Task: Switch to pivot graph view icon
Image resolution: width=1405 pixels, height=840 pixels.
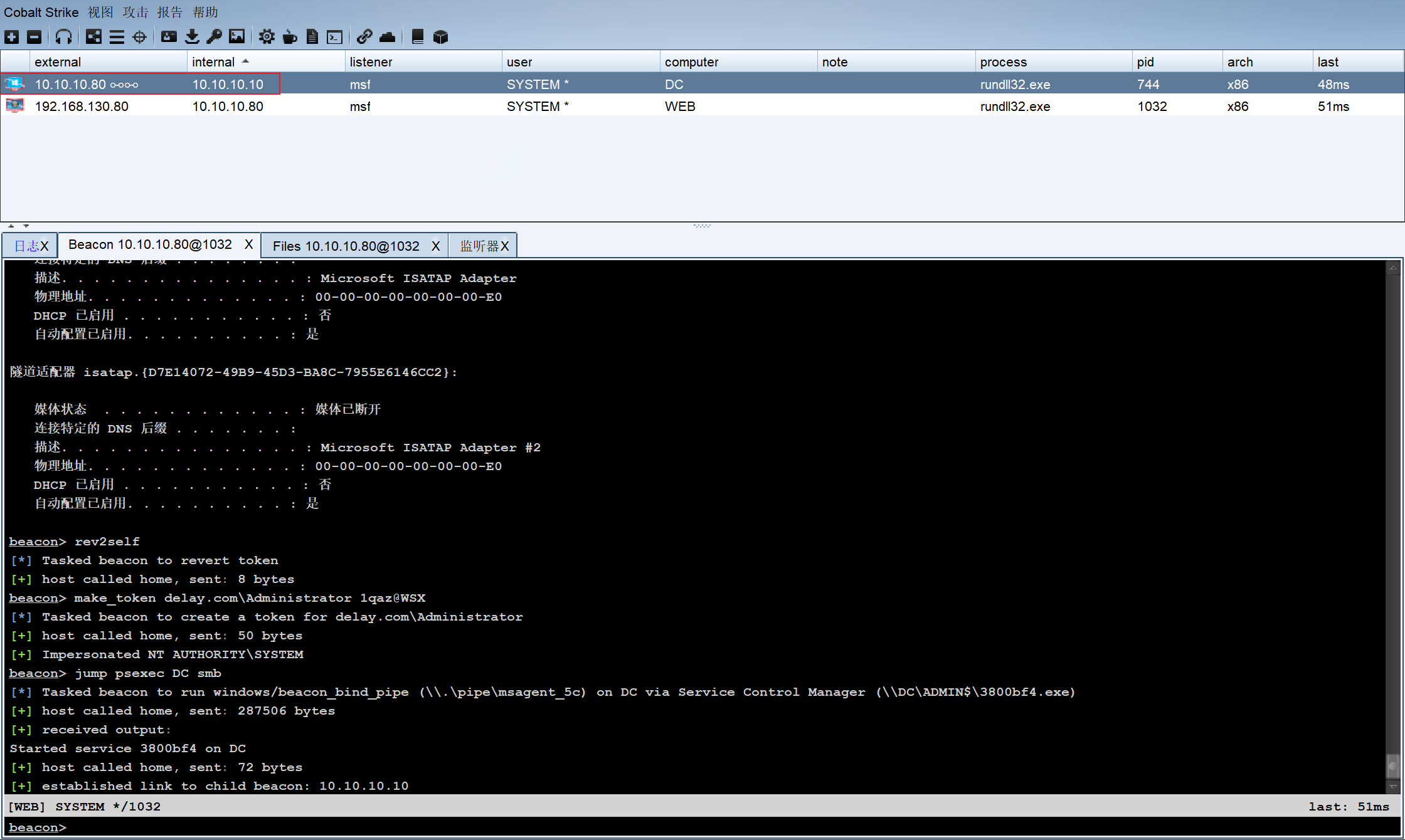Action: click(93, 37)
